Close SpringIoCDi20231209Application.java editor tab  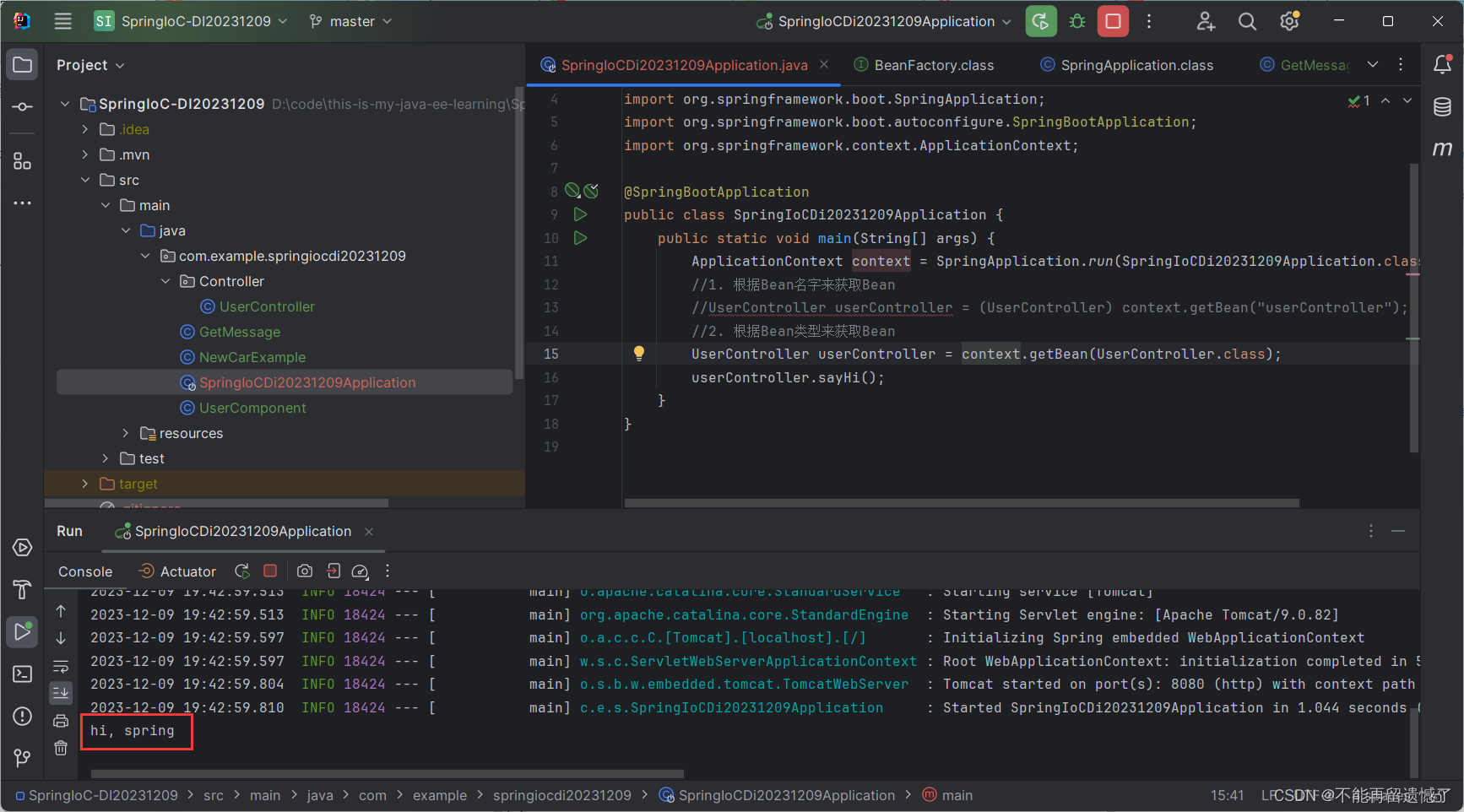coord(824,64)
